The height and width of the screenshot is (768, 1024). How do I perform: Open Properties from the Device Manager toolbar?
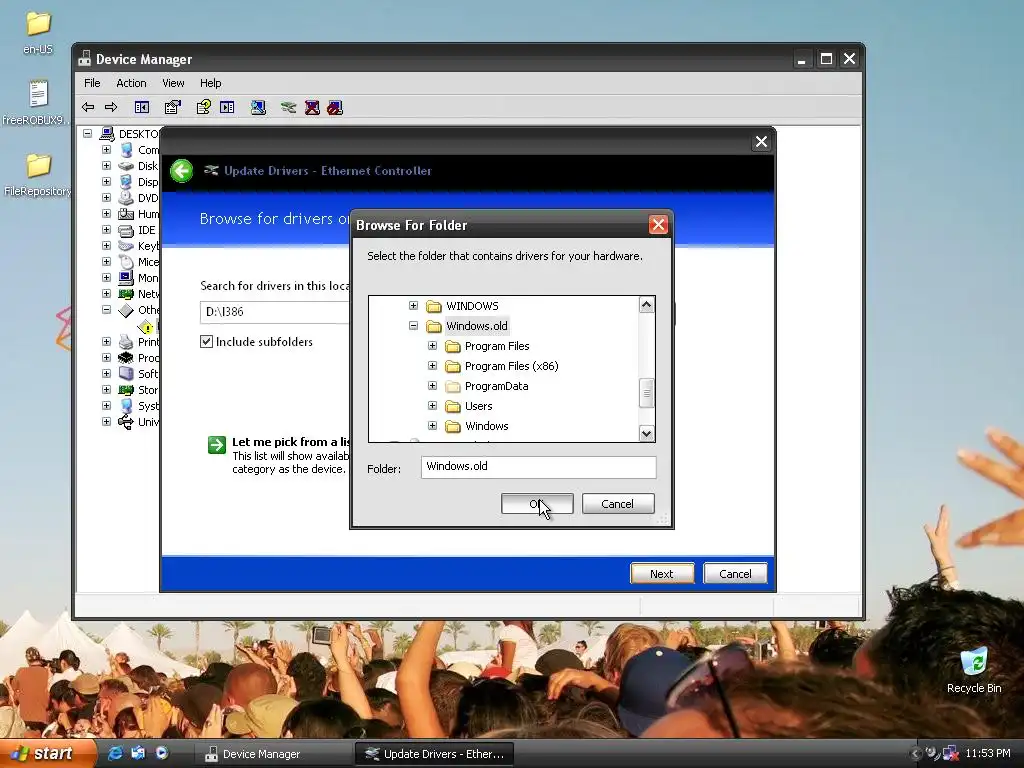pos(173,107)
